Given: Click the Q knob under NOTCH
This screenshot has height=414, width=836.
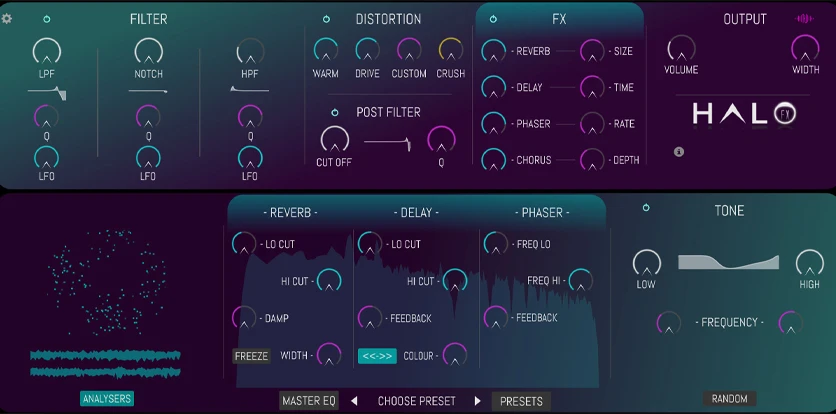Looking at the screenshot, I should tap(149, 117).
